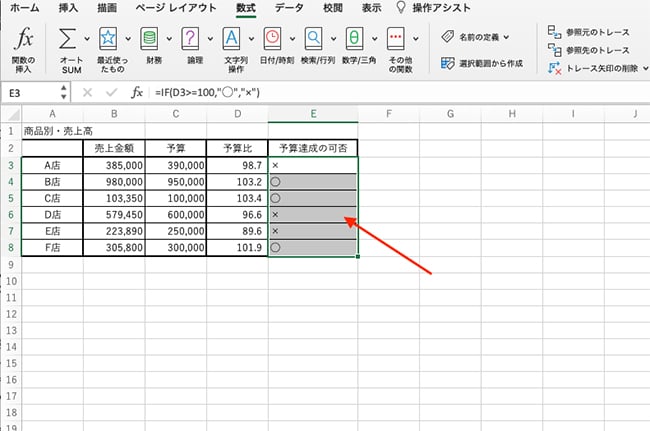The width and height of the screenshot is (650, 431).
Task: Click Remove Arrows (トレース矢印の削除)
Action: pyautogui.click(x=593, y=68)
